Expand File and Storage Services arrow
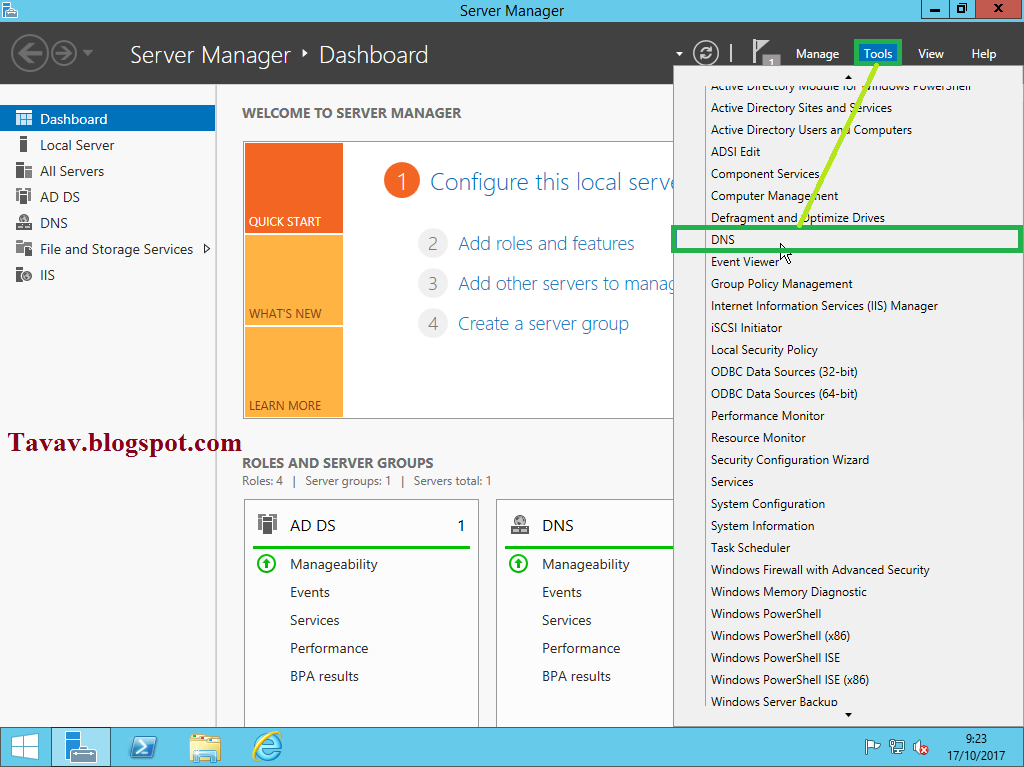Viewport: 1024px width, 767px height. pyautogui.click(x=207, y=249)
